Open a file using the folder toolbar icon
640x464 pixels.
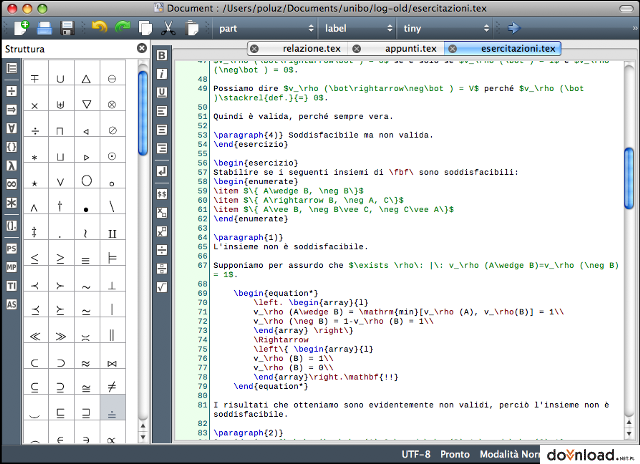(44, 28)
